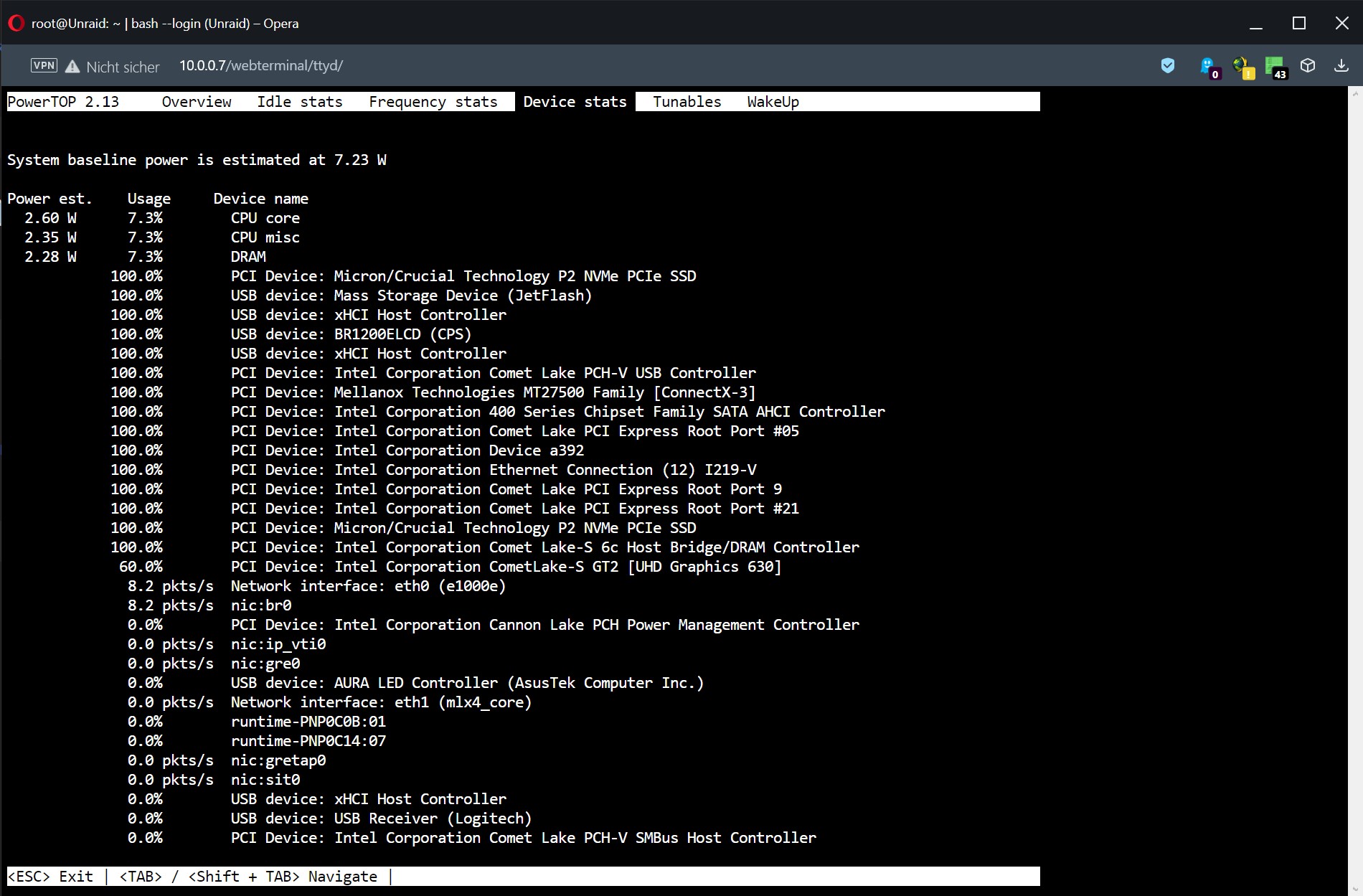1363x896 pixels.
Task: Toggle the VPN badge in address bar
Action: [x=44, y=65]
